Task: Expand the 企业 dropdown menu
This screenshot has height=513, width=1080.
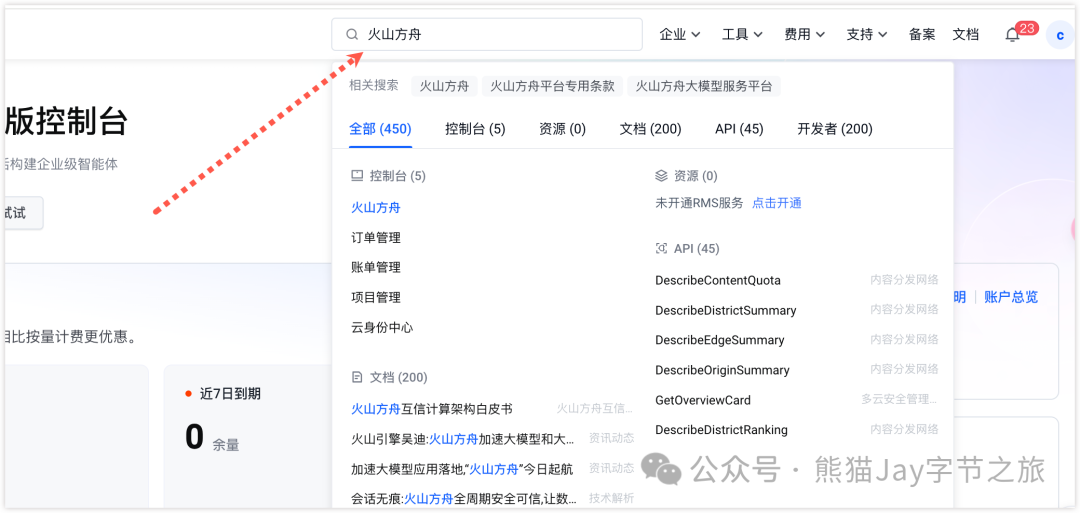Action: click(x=680, y=34)
